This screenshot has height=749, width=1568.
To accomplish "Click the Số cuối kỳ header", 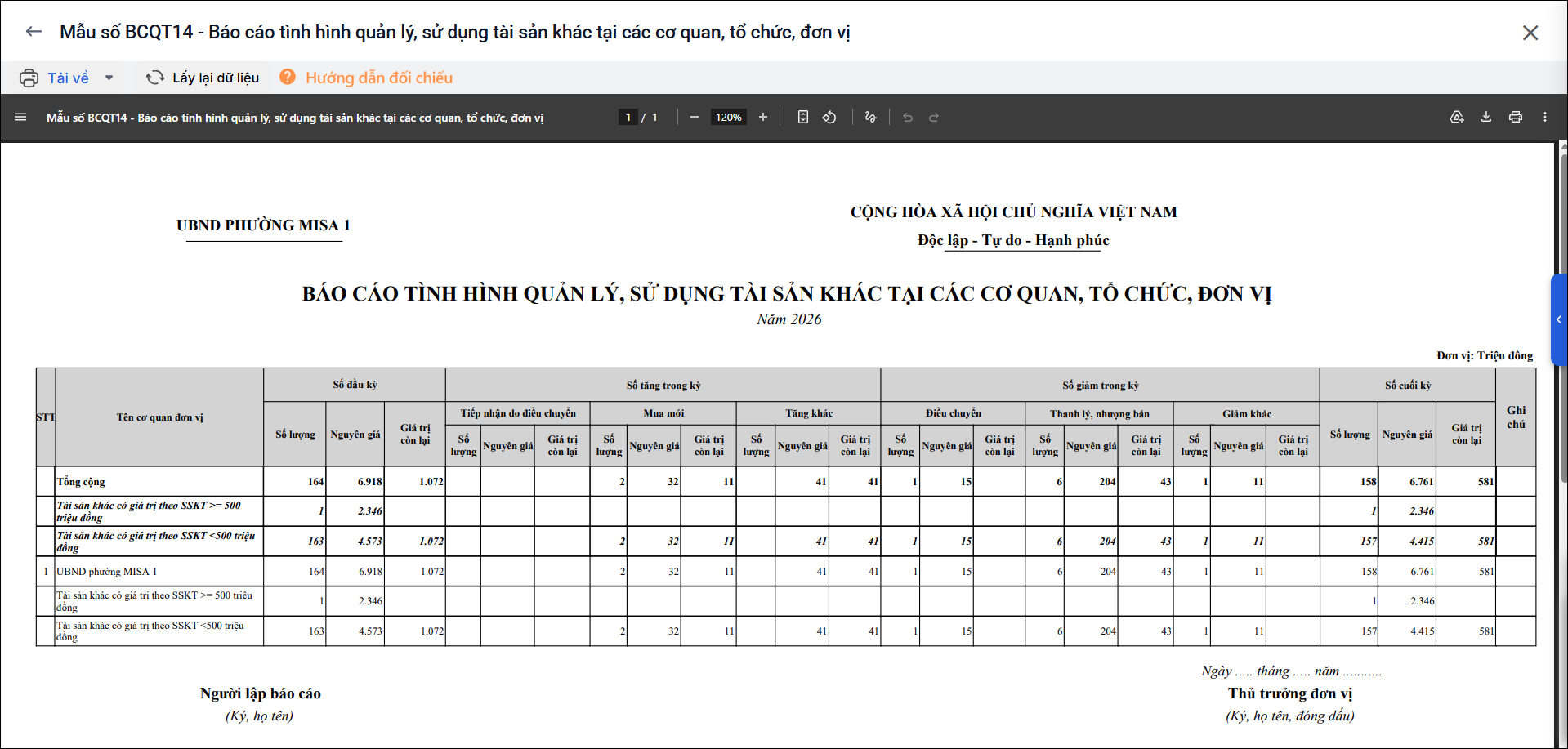I will pos(1408,386).
